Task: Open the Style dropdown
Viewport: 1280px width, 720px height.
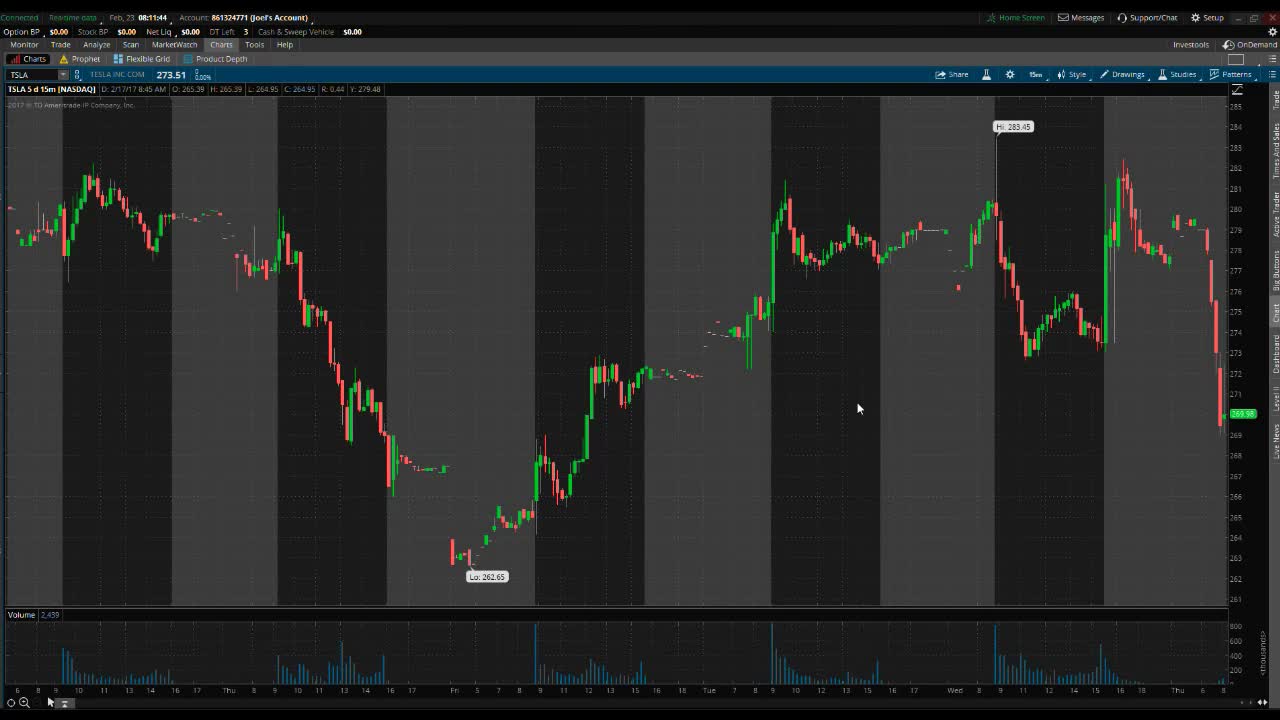Action: pyautogui.click(x=1072, y=74)
